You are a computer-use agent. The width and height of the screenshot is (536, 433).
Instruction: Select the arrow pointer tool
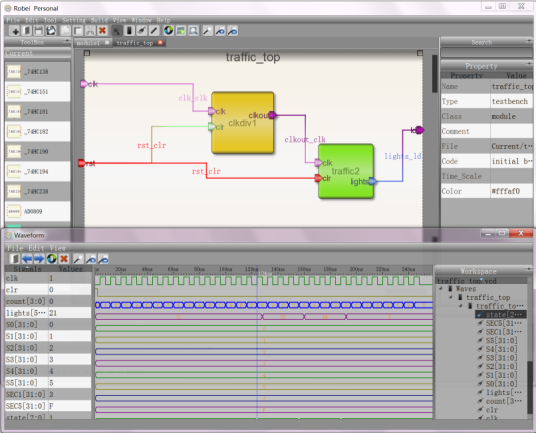(x=117, y=31)
